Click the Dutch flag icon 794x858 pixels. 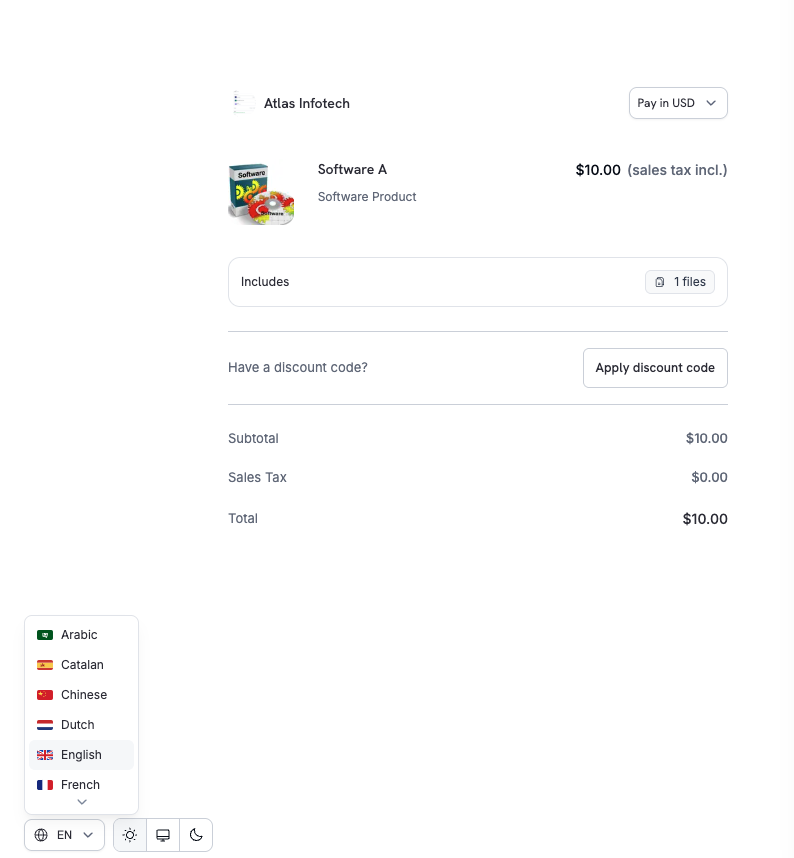[45, 724]
